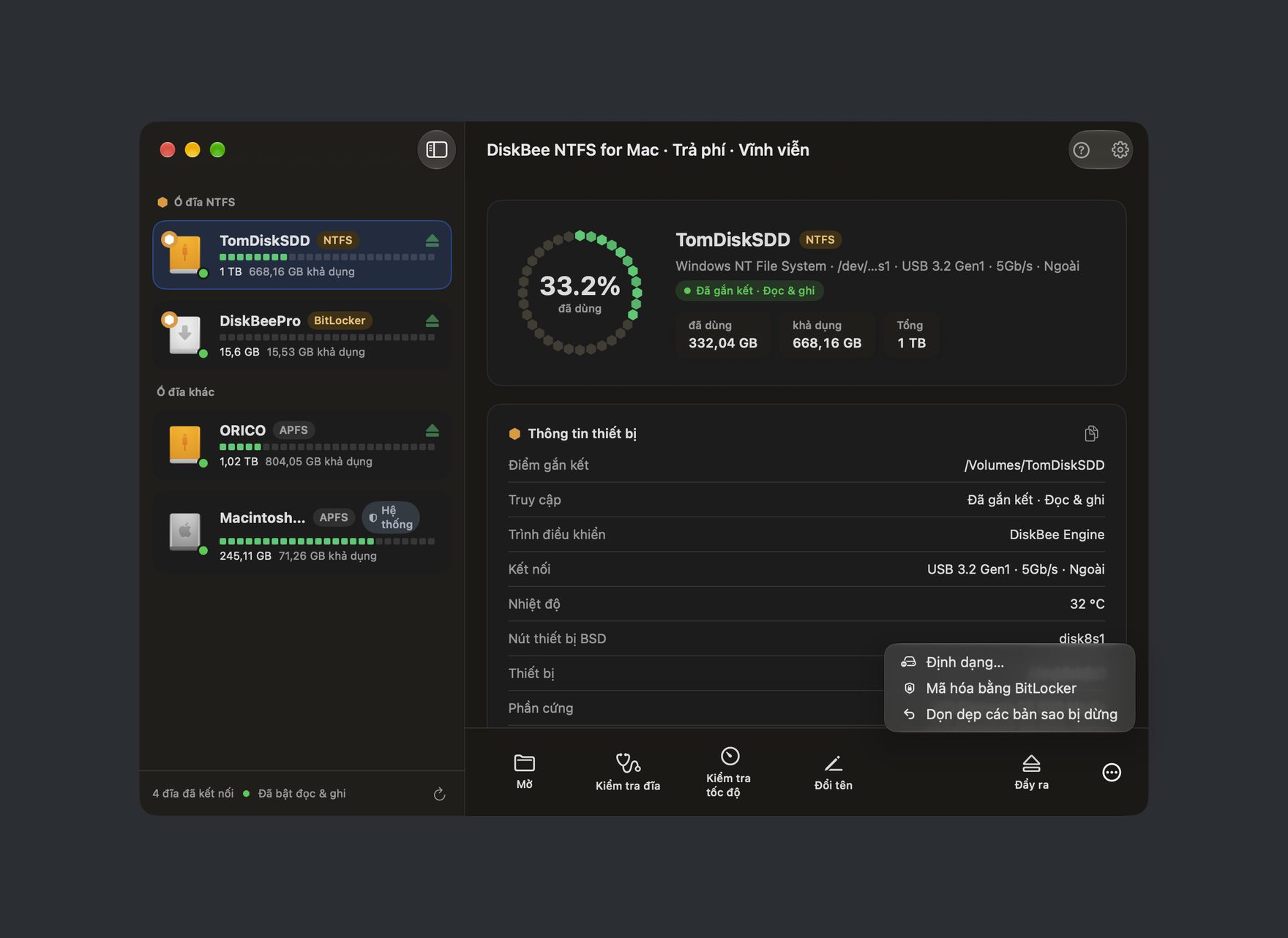Rename drive with Đổi tên
The width and height of the screenshot is (1288, 938).
(834, 772)
